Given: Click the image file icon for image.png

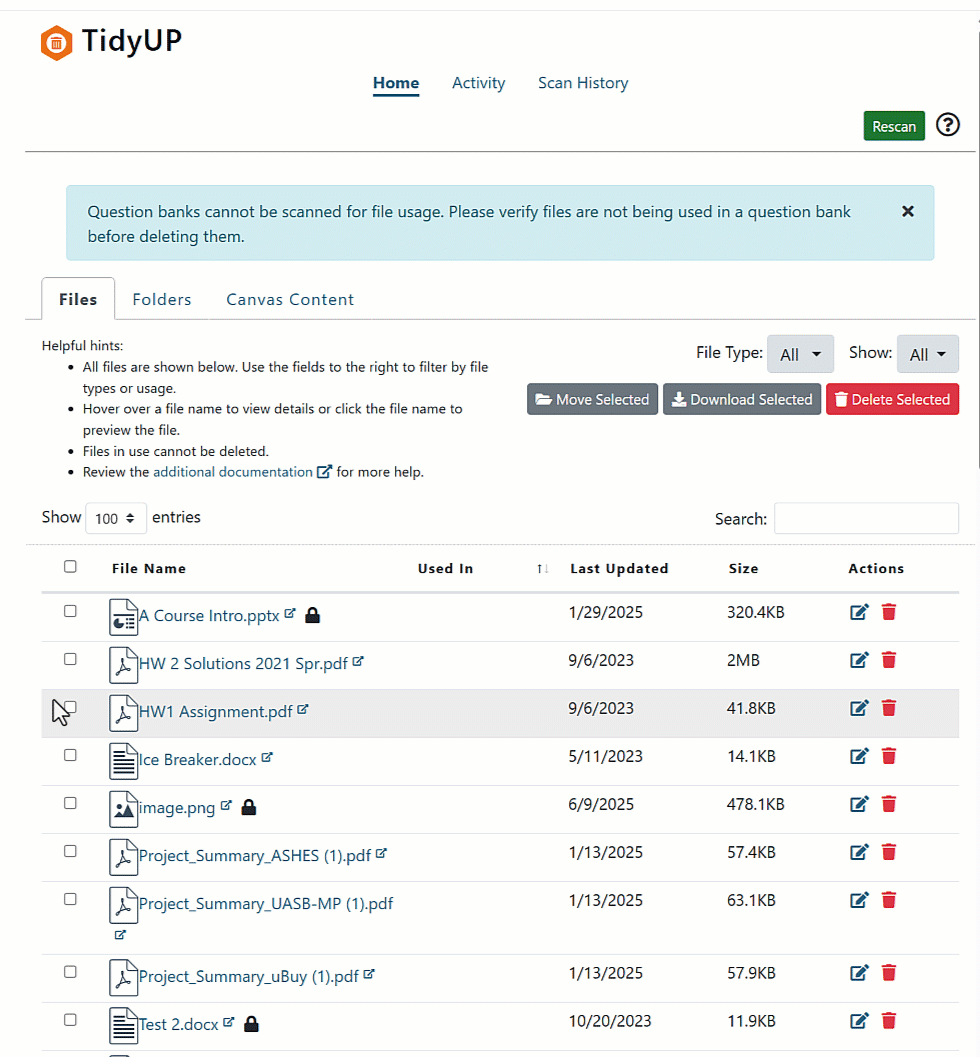Looking at the screenshot, I should click(123, 809).
